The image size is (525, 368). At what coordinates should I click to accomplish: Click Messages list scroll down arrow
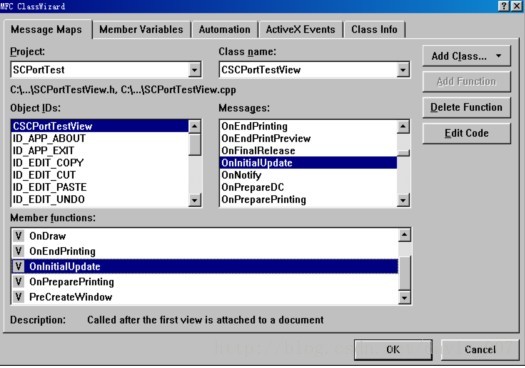tap(403, 200)
